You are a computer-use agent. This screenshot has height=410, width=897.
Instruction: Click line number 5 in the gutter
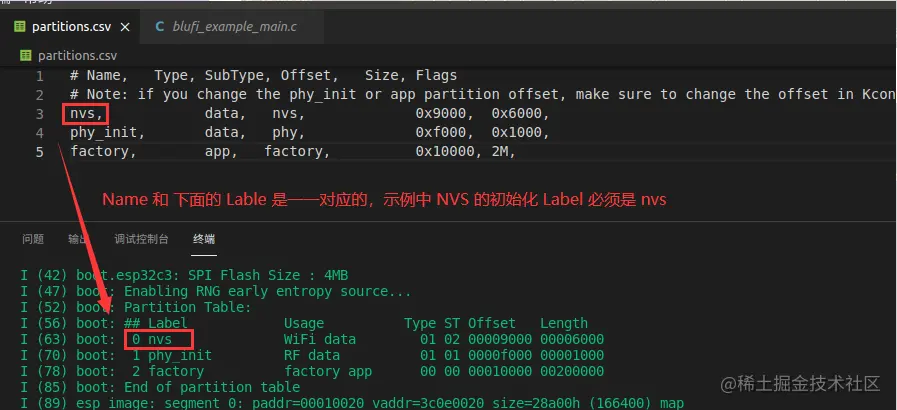click(39, 152)
